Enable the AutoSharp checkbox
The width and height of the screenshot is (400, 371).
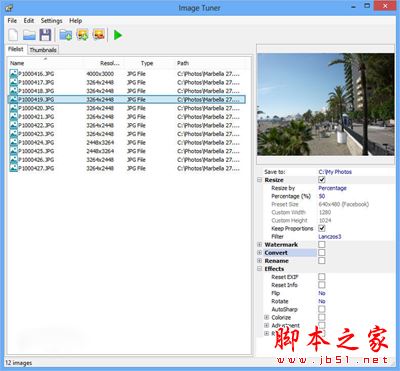point(322,309)
